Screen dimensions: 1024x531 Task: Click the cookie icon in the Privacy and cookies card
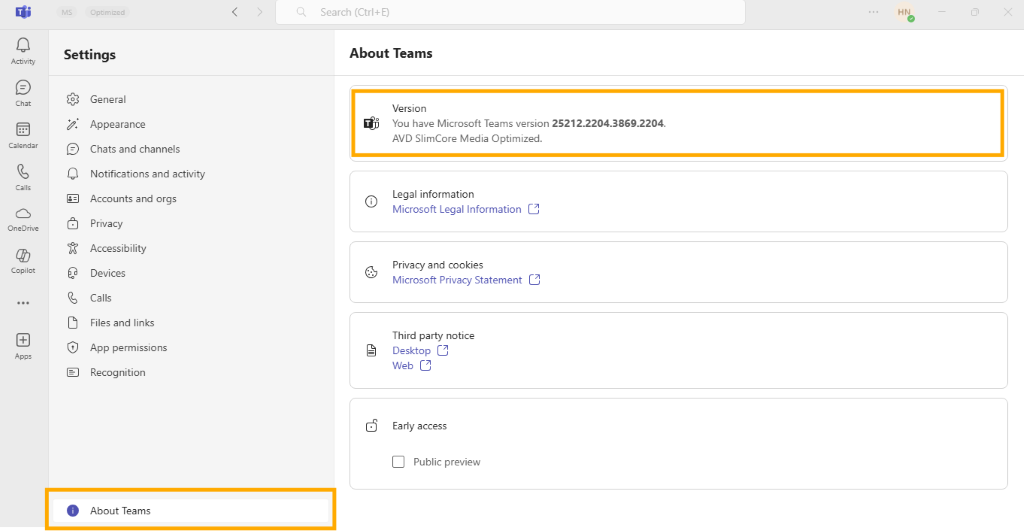coord(371,272)
